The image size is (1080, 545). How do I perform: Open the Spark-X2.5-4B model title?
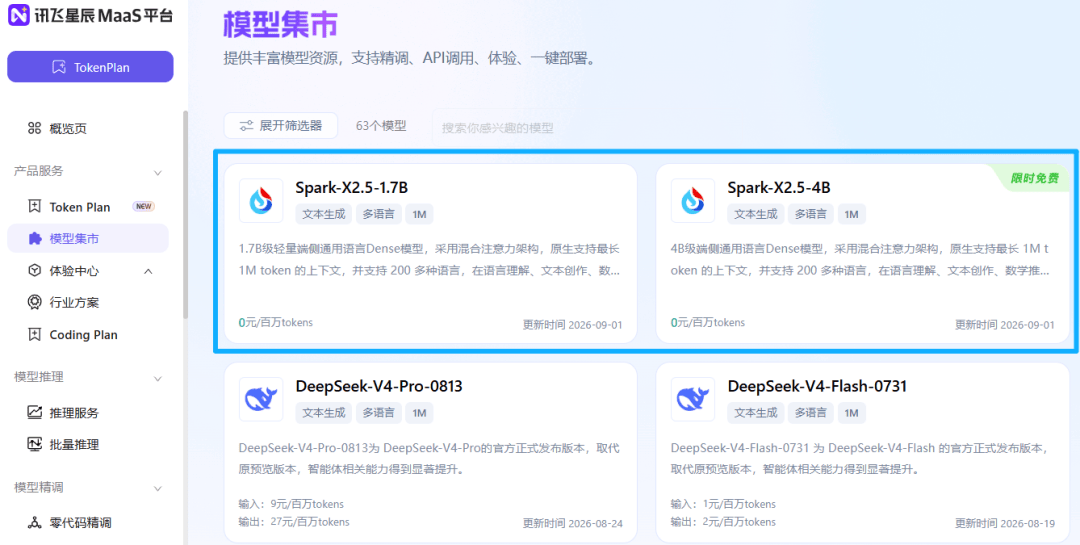point(778,187)
